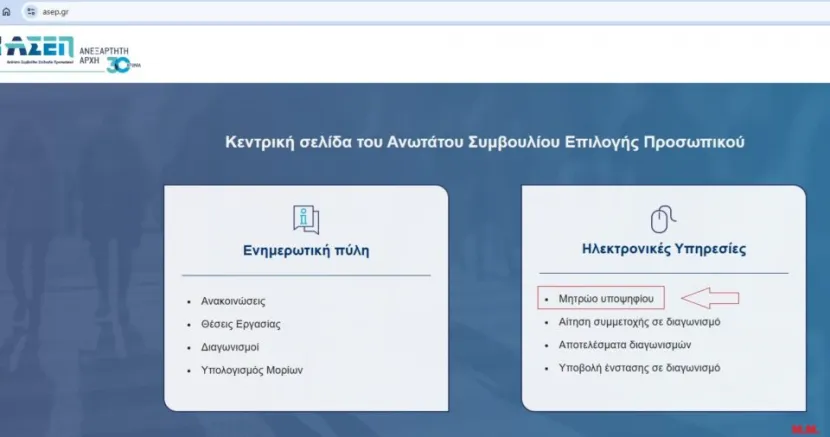Open Υποβολή ένστασης σε διαγωνισμό
This screenshot has width=830, height=437.
[x=639, y=368]
